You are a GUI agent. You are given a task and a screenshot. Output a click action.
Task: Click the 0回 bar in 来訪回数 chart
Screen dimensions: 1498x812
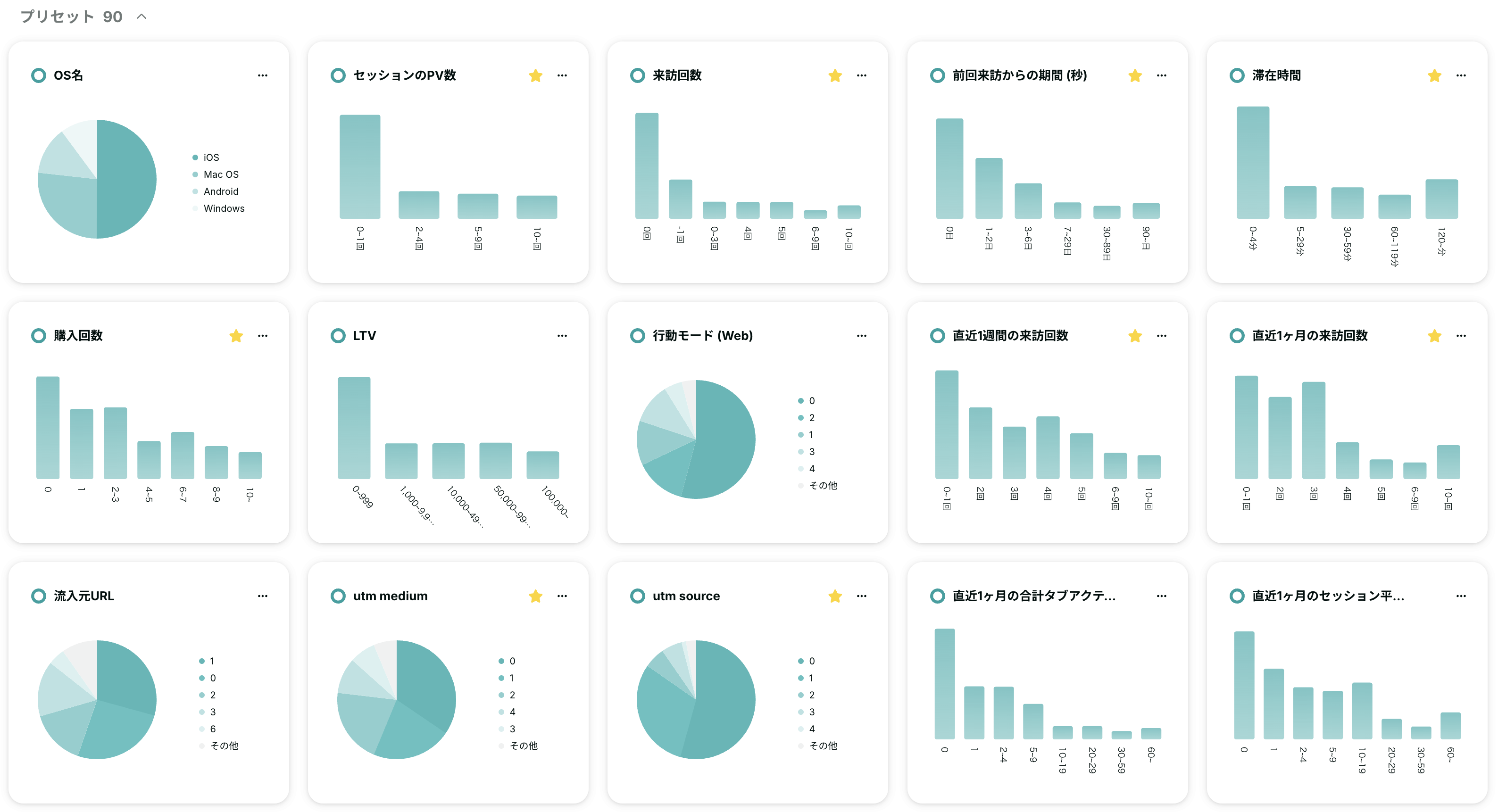click(x=647, y=166)
